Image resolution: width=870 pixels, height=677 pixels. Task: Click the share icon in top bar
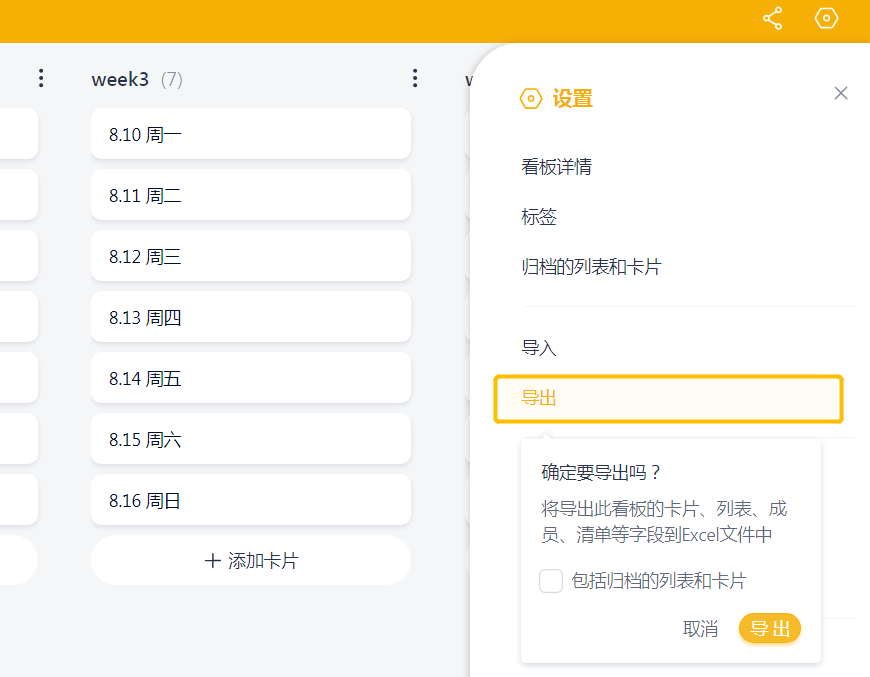(772, 19)
